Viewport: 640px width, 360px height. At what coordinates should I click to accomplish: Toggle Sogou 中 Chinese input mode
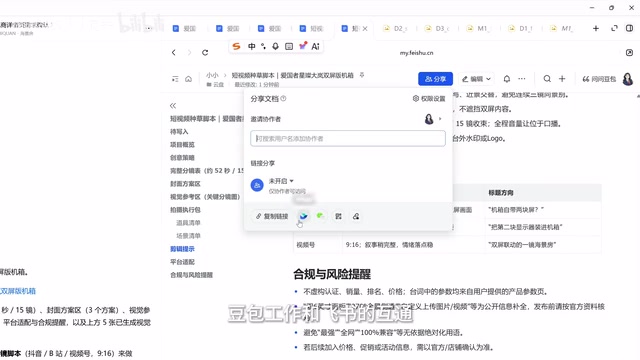coord(251,46)
